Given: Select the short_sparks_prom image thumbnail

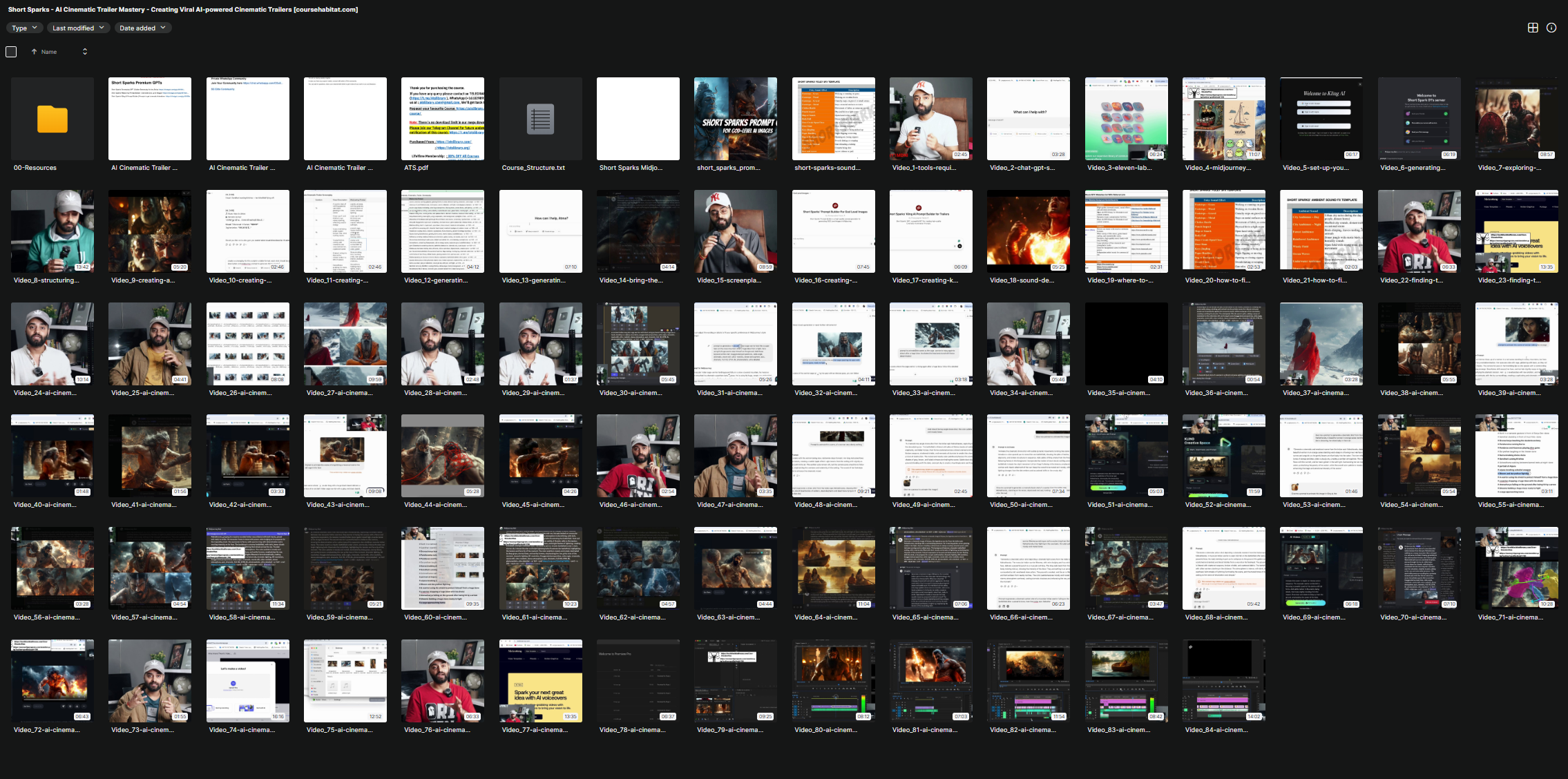Looking at the screenshot, I should pyautogui.click(x=736, y=119).
